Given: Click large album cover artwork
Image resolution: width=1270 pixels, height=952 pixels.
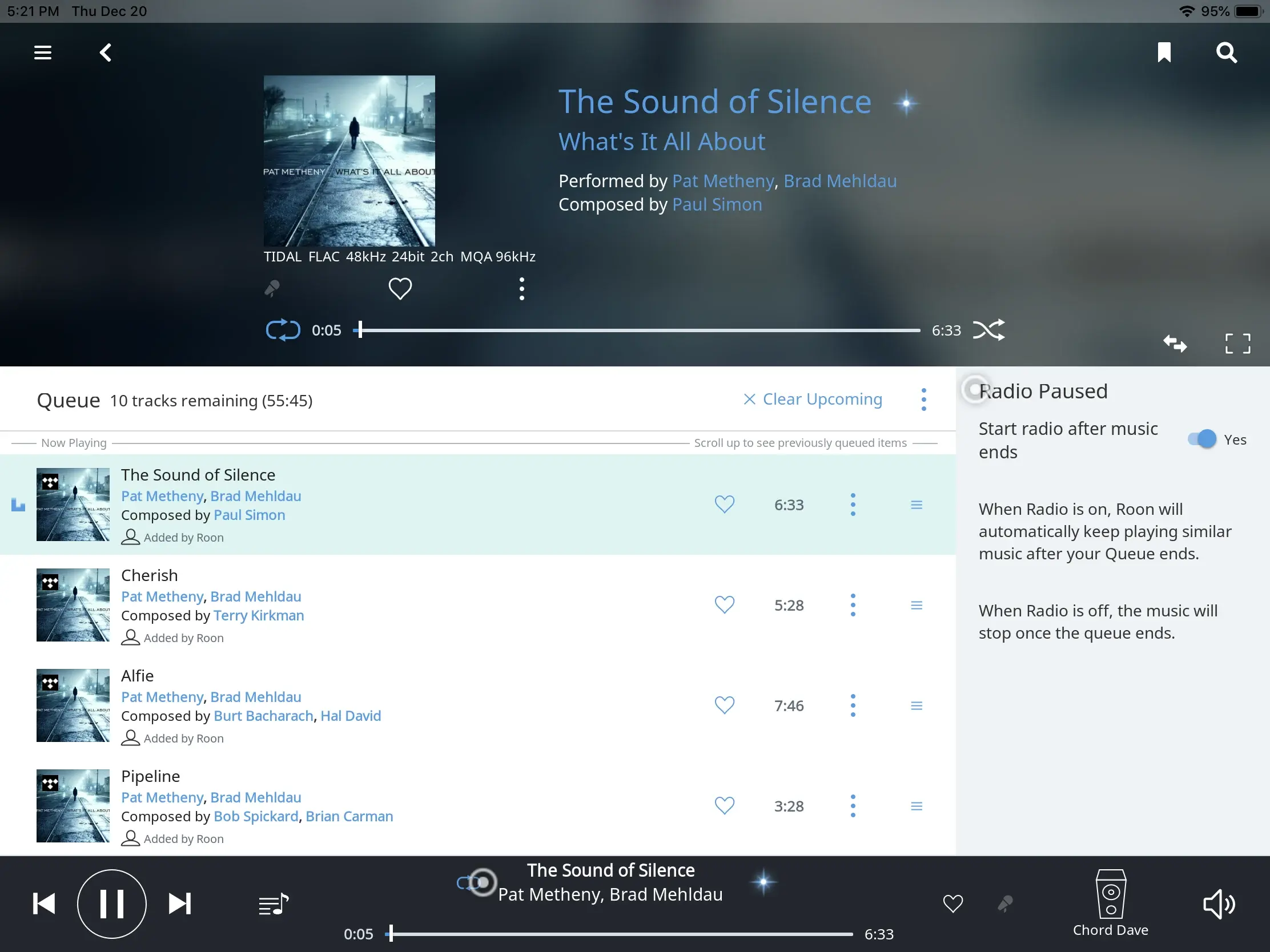Looking at the screenshot, I should 349,162.
